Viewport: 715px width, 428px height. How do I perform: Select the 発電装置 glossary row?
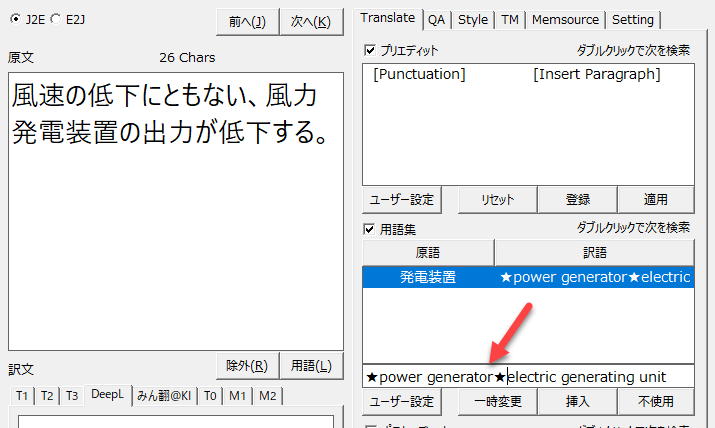[x=527, y=277]
